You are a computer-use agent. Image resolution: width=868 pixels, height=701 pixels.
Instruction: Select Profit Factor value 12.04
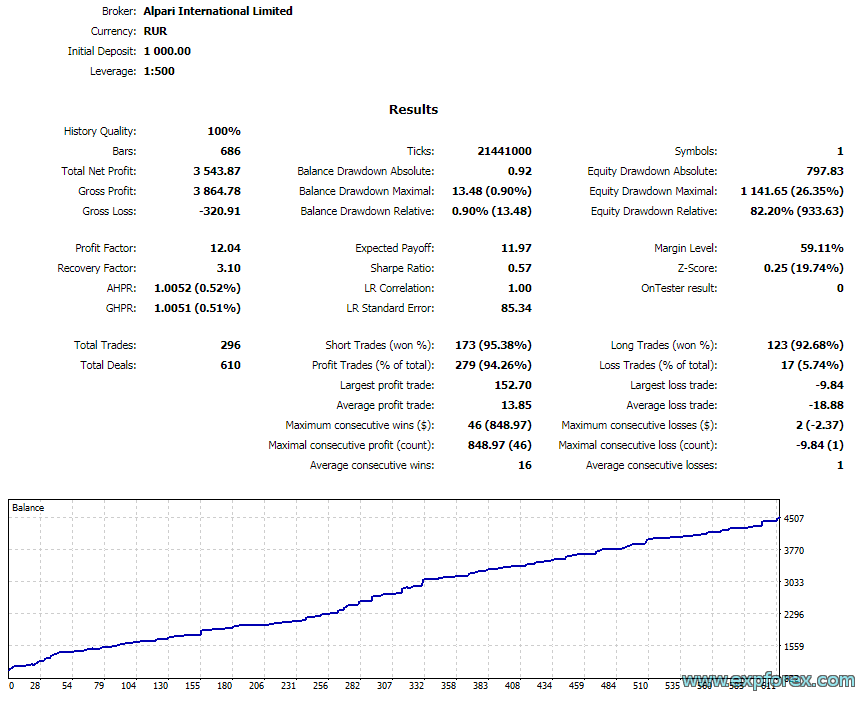[225, 248]
